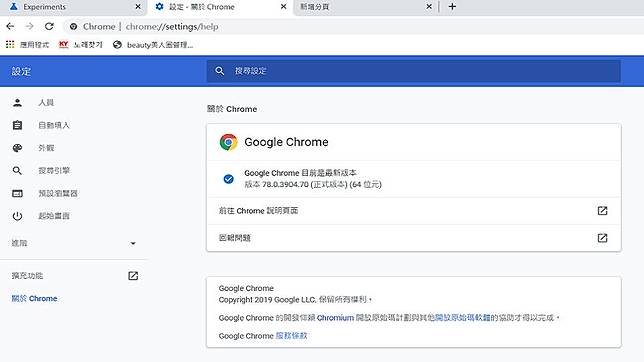Open About Chrome in the sidebar

(34, 299)
